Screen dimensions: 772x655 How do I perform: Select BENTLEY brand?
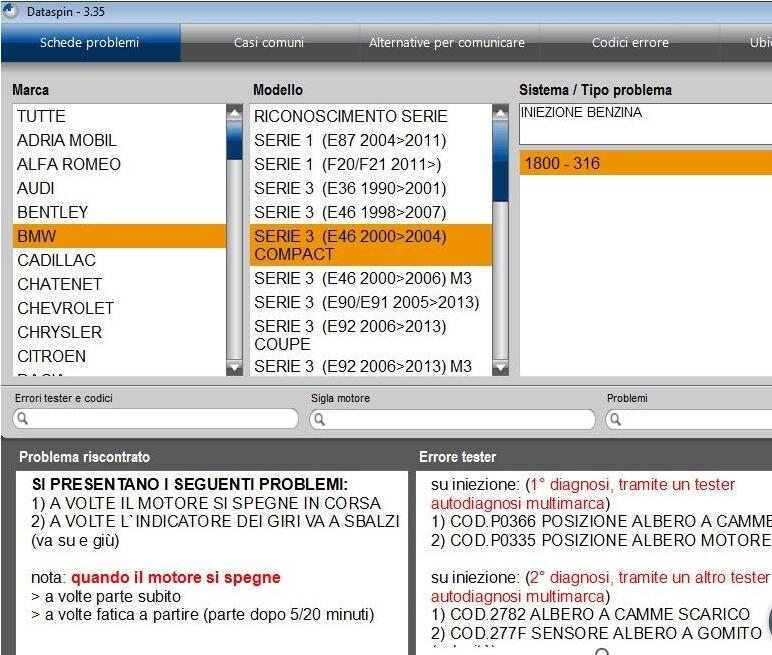(x=119, y=212)
